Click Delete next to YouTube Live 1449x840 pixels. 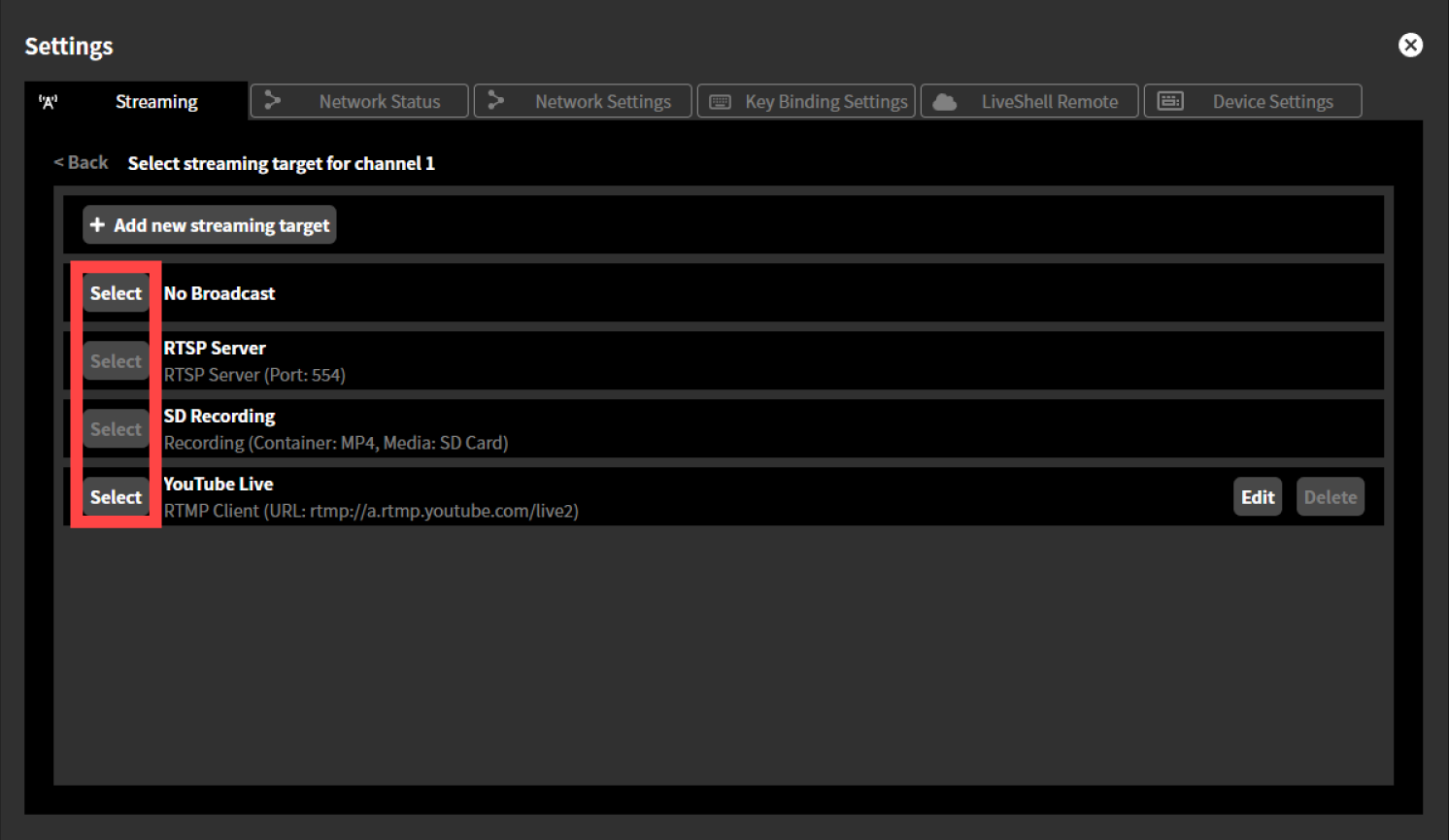pyautogui.click(x=1330, y=496)
